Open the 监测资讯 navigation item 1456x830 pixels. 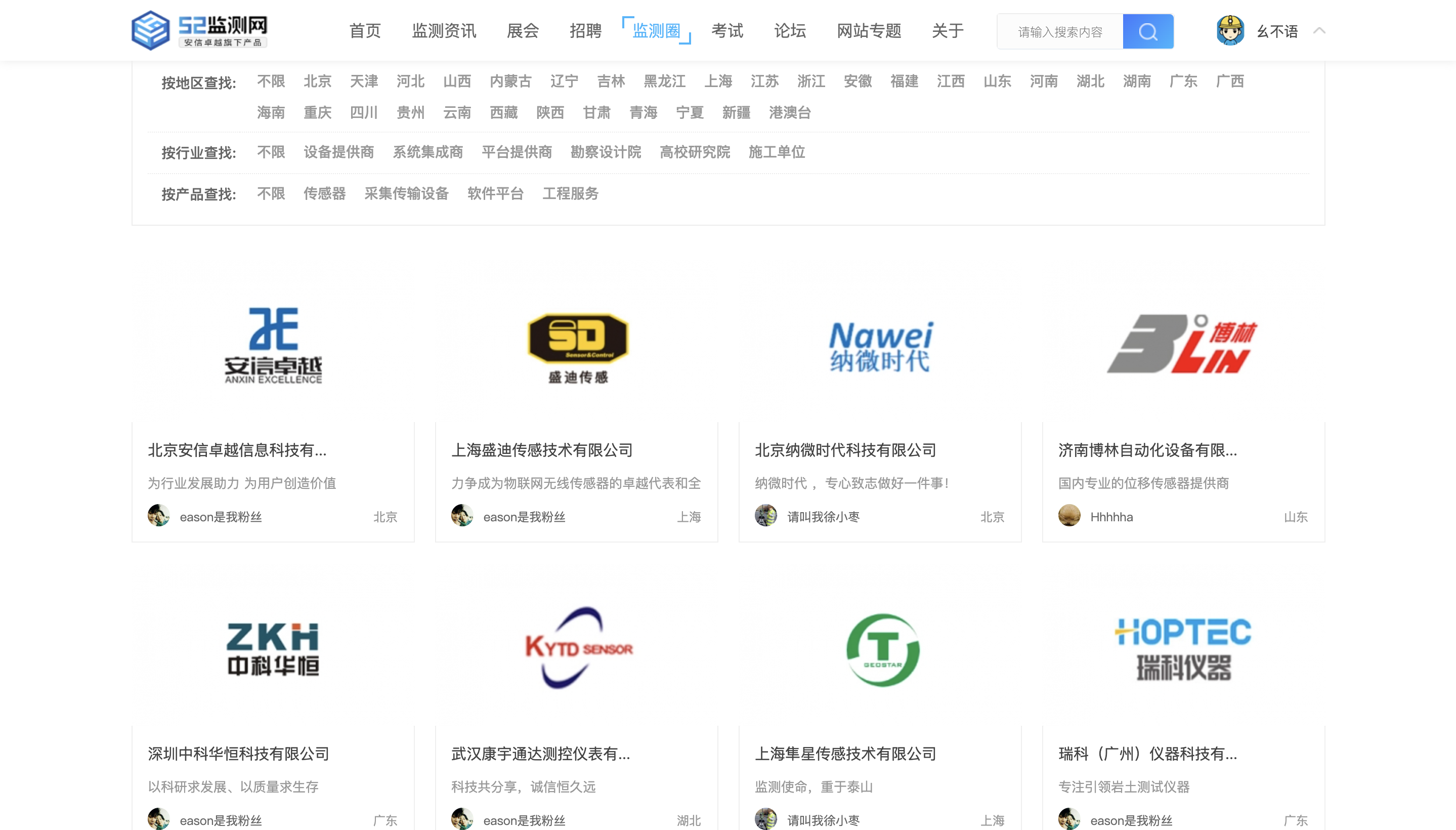click(x=444, y=31)
